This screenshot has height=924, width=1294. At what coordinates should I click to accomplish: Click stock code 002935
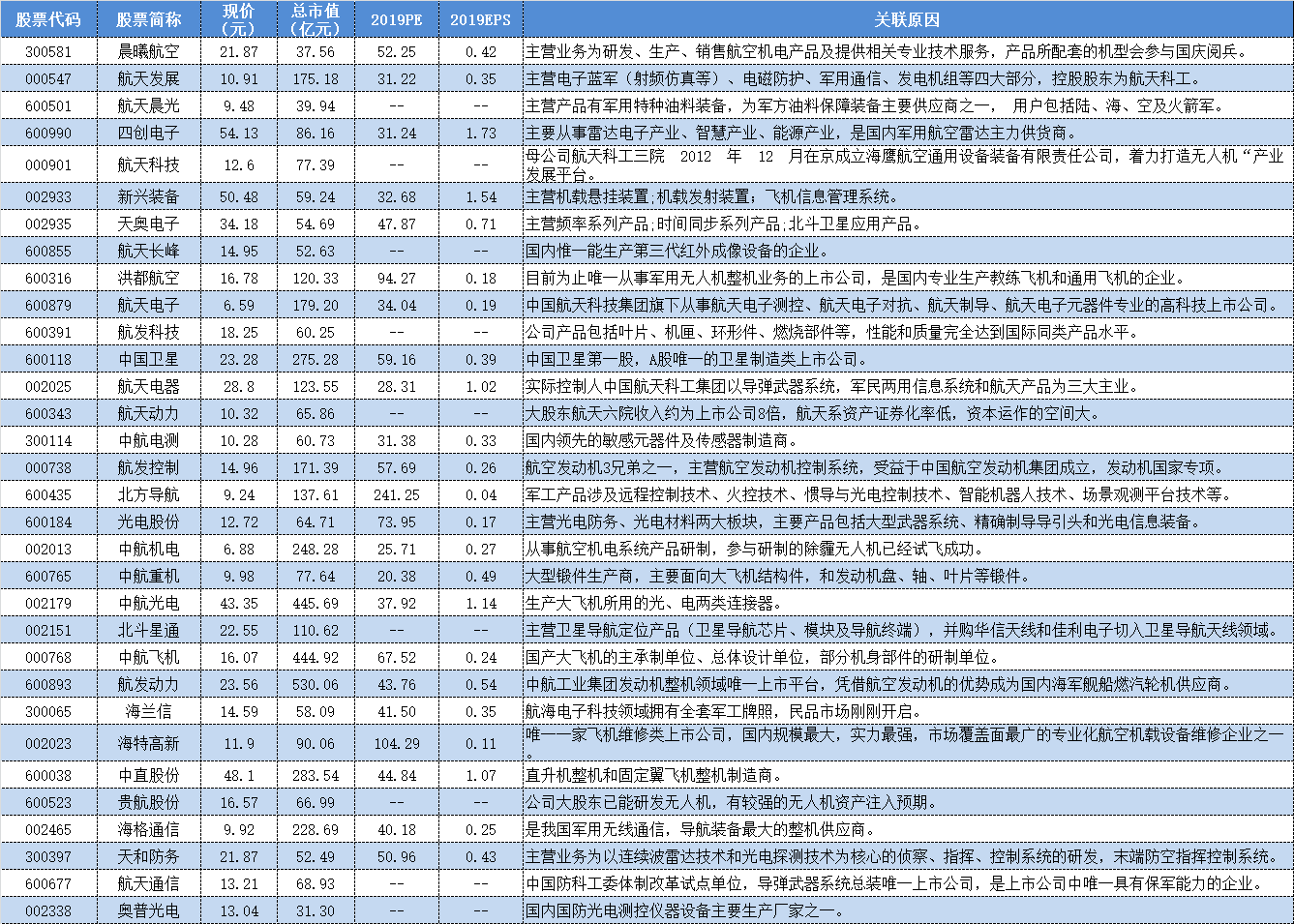(x=48, y=224)
